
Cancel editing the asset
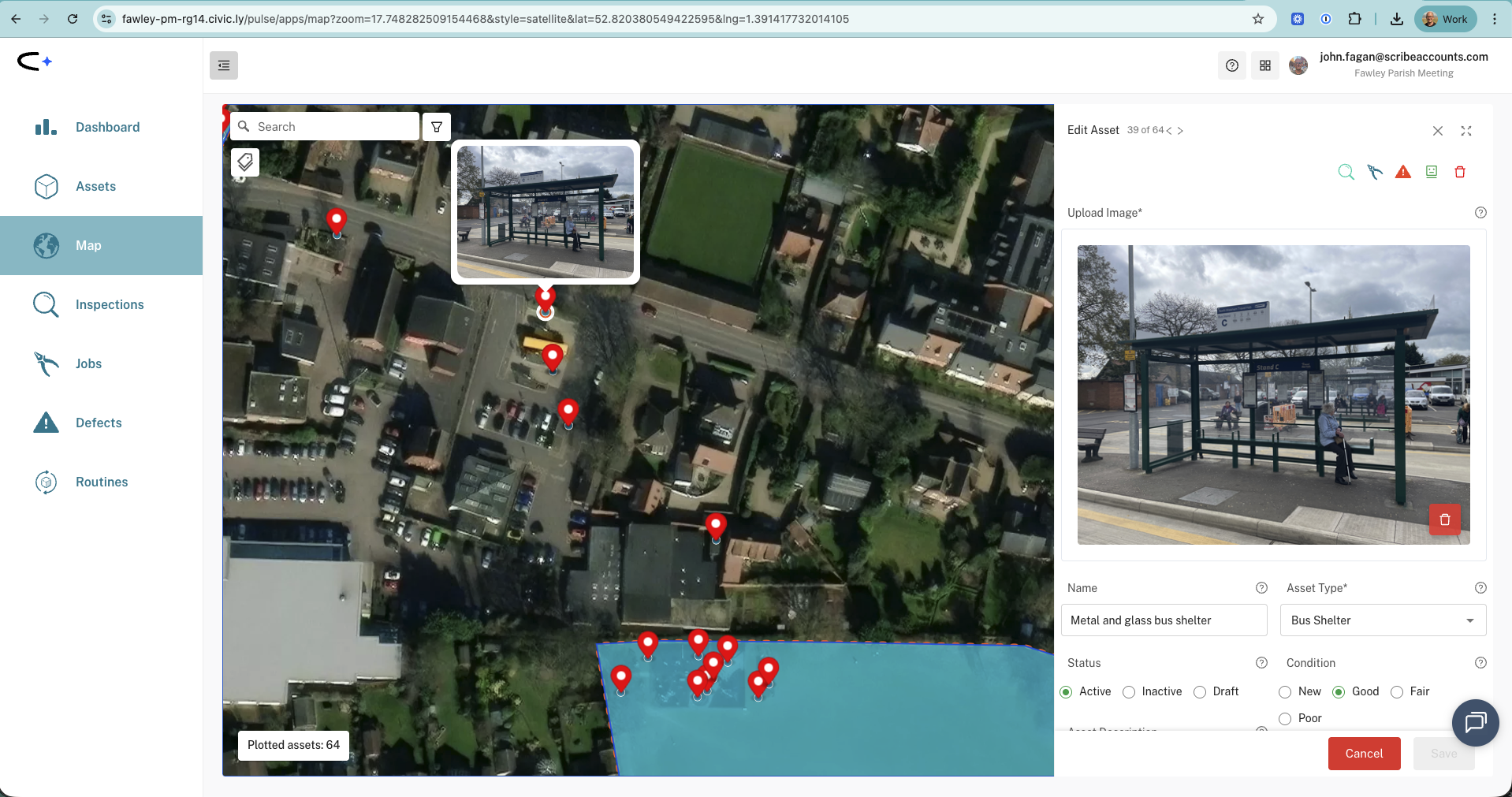click(x=1364, y=754)
